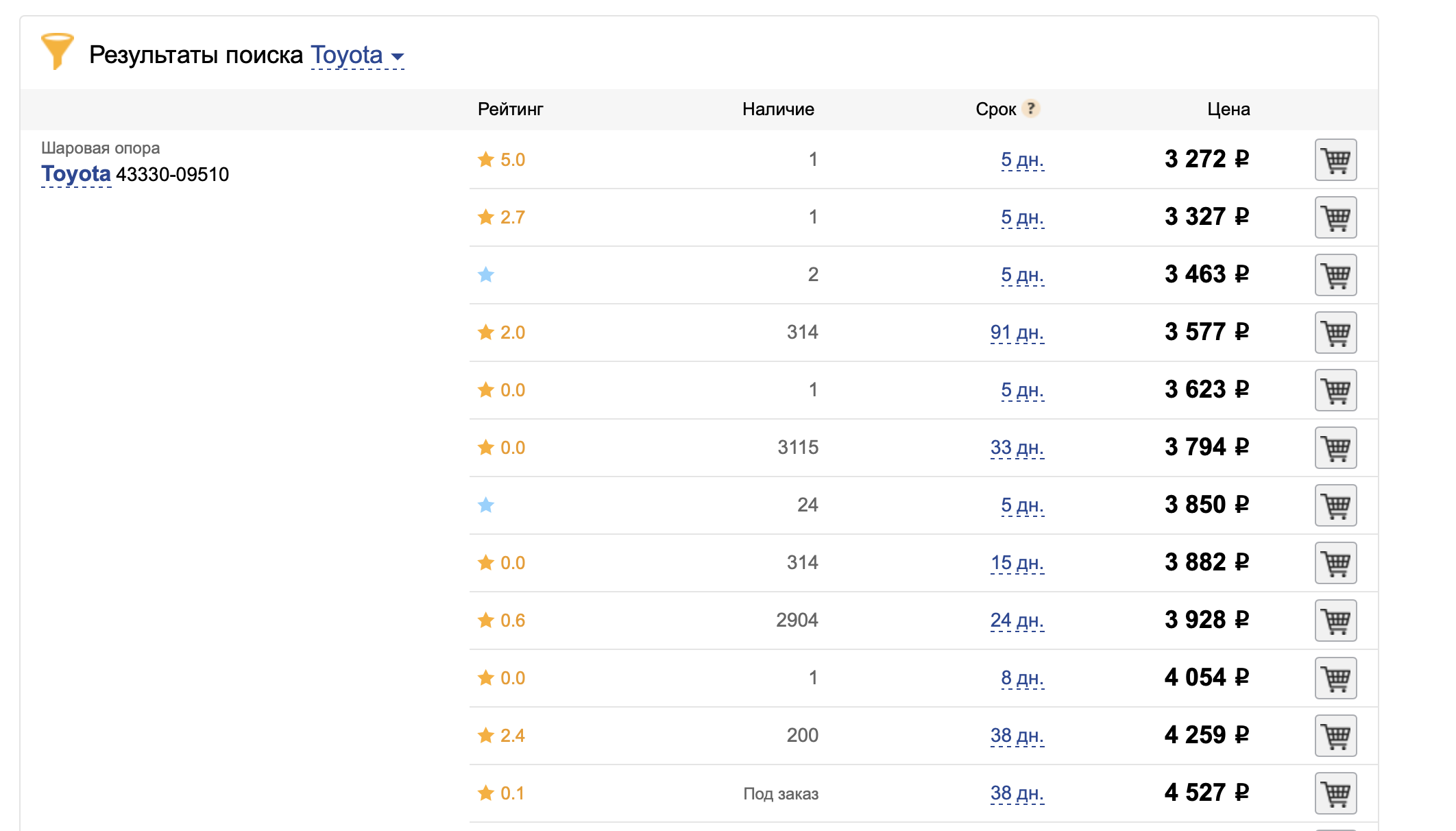The height and width of the screenshot is (831, 1456).
Task: Click the 2.4 rating star
Action: (486, 735)
